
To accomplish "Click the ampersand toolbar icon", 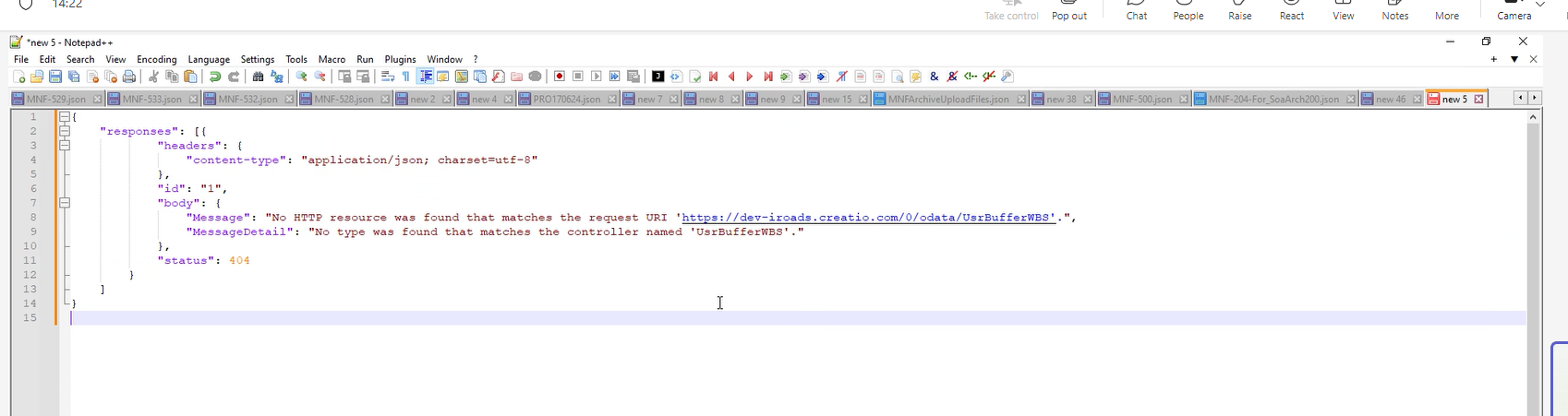I will (x=934, y=77).
